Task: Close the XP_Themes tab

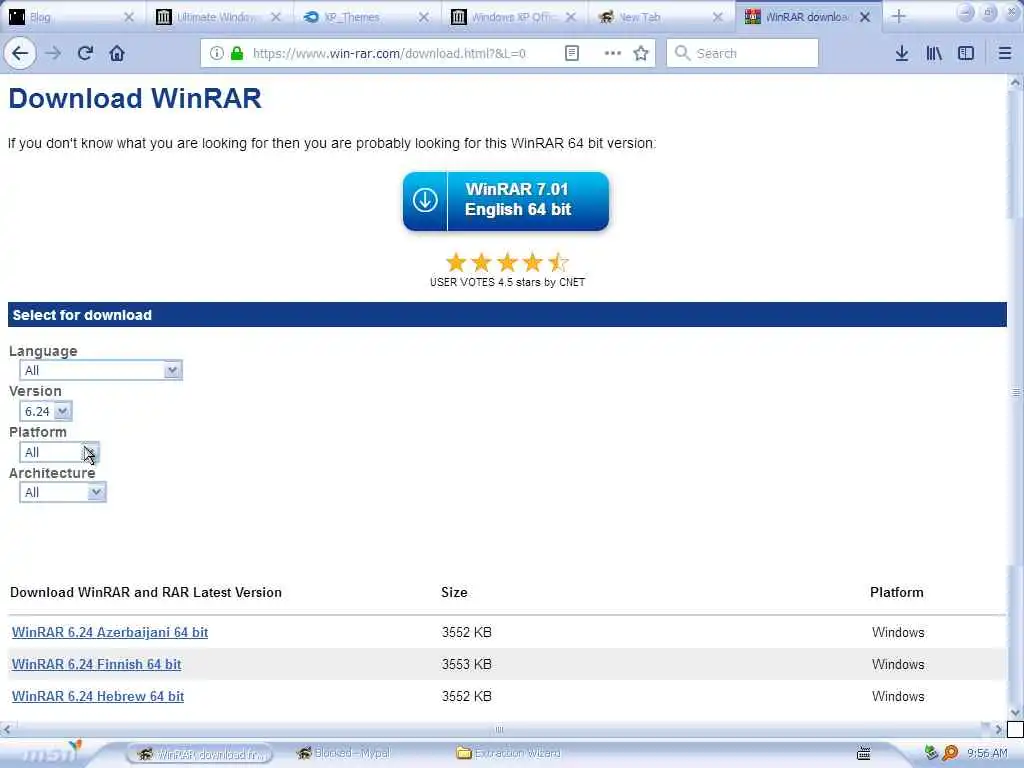Action: [423, 17]
